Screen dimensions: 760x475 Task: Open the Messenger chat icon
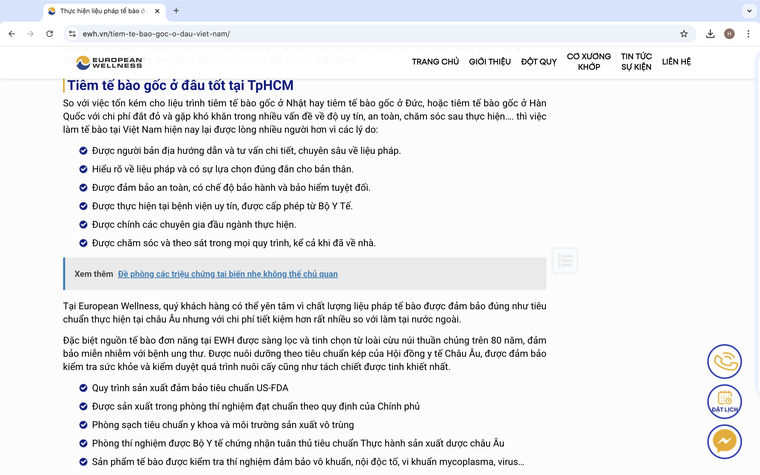pyautogui.click(x=724, y=441)
